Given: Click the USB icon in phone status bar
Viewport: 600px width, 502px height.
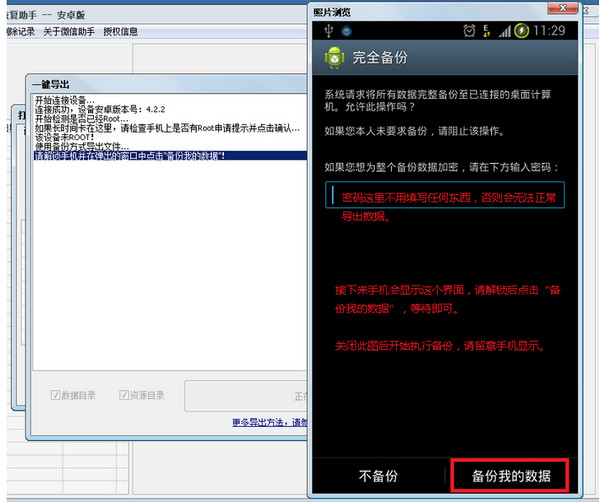Looking at the screenshot, I should point(328,31).
